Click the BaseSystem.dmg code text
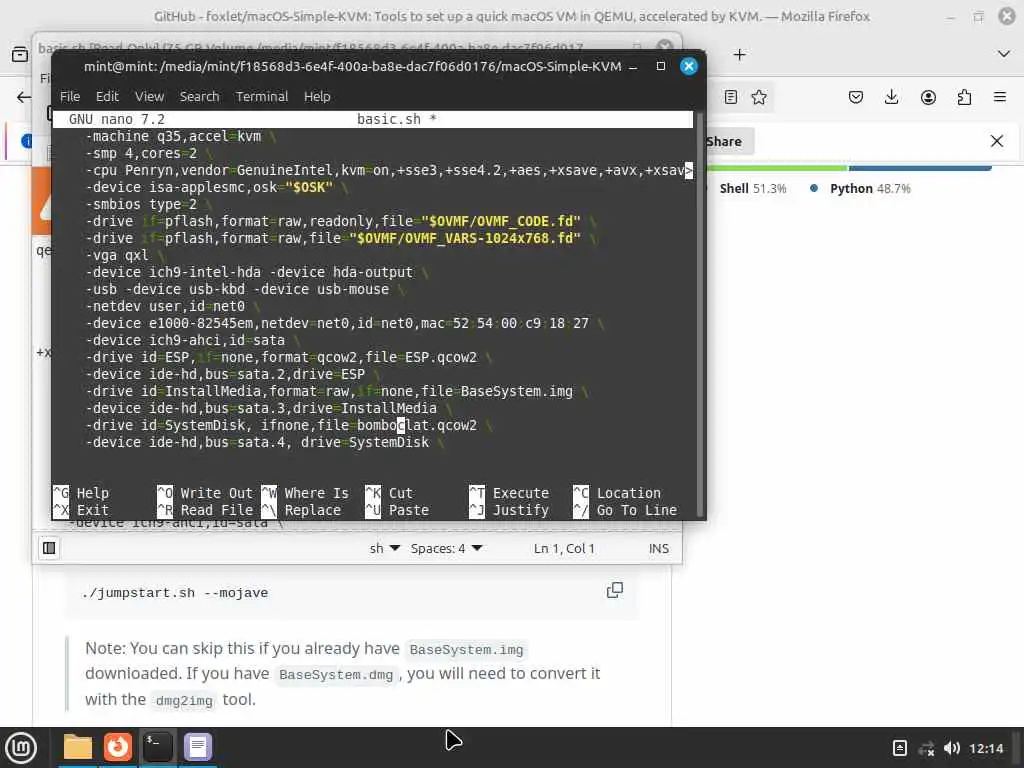 tap(336, 675)
